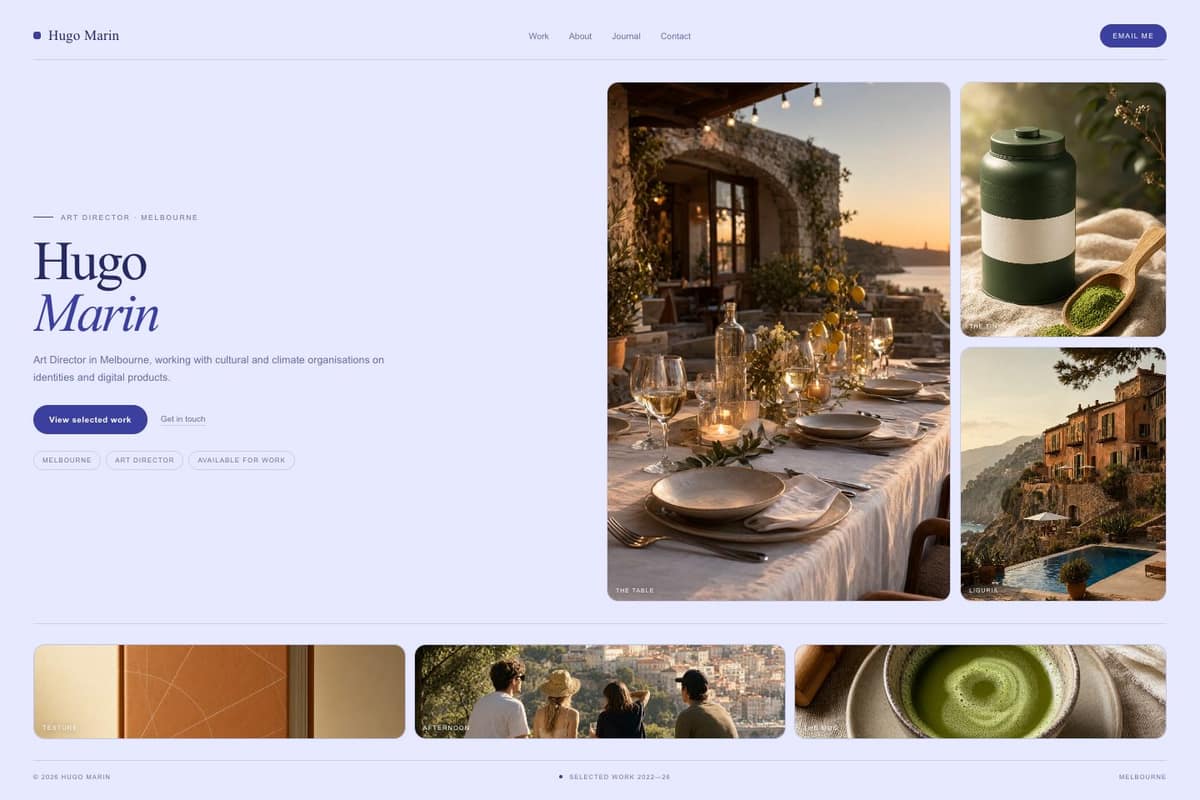Click the Email Me button
This screenshot has height=800, width=1200.
(1133, 36)
